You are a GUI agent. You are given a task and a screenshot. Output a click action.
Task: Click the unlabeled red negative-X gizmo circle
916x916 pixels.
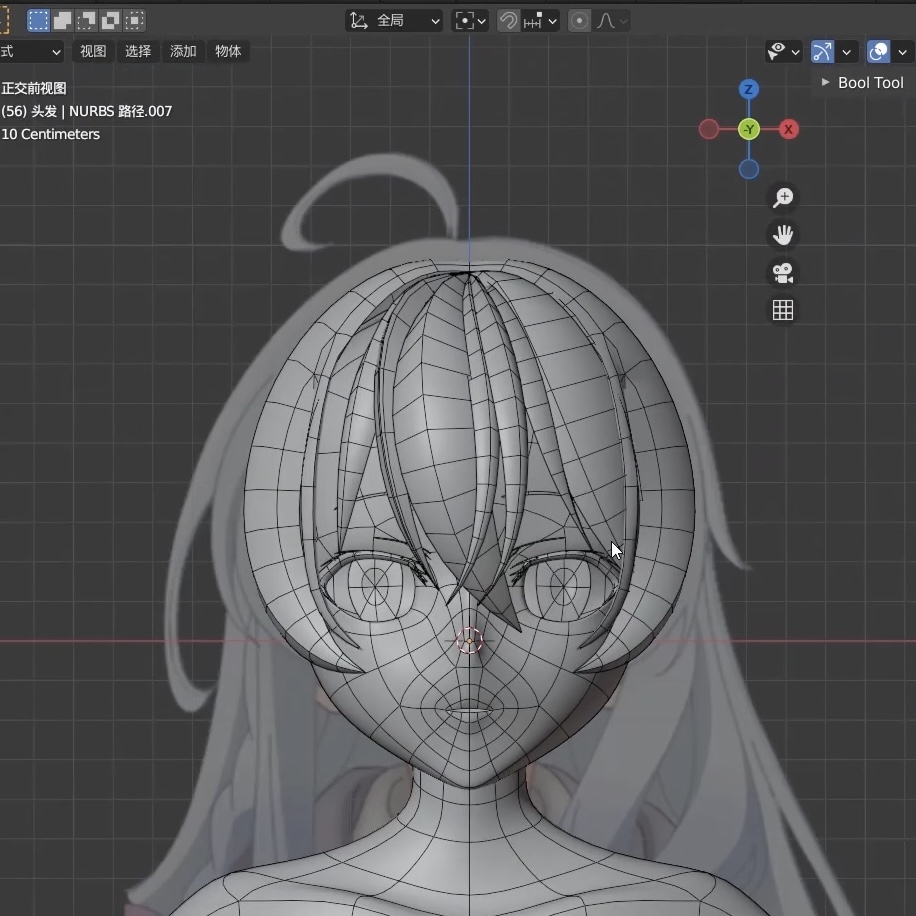point(709,129)
